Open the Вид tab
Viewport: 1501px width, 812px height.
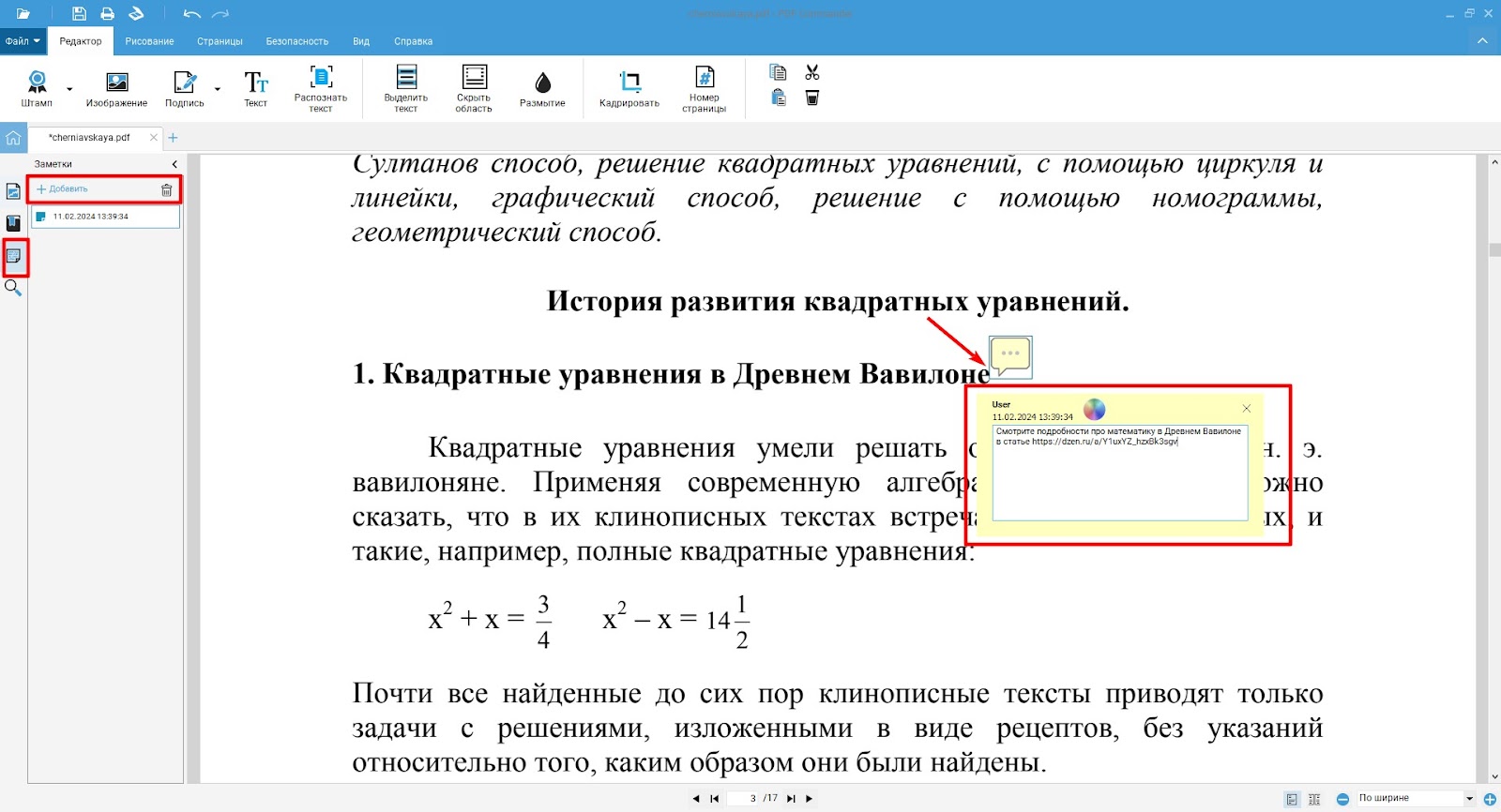pos(361,41)
